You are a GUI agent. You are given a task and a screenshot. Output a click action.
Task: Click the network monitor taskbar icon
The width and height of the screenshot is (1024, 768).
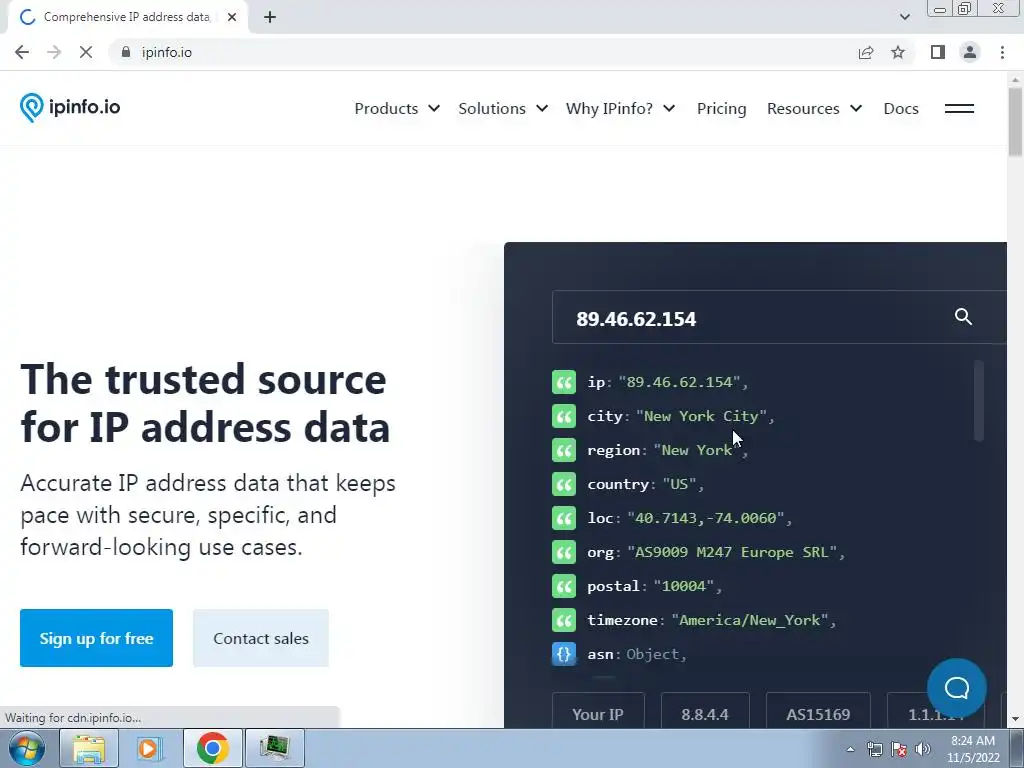[x=274, y=748]
